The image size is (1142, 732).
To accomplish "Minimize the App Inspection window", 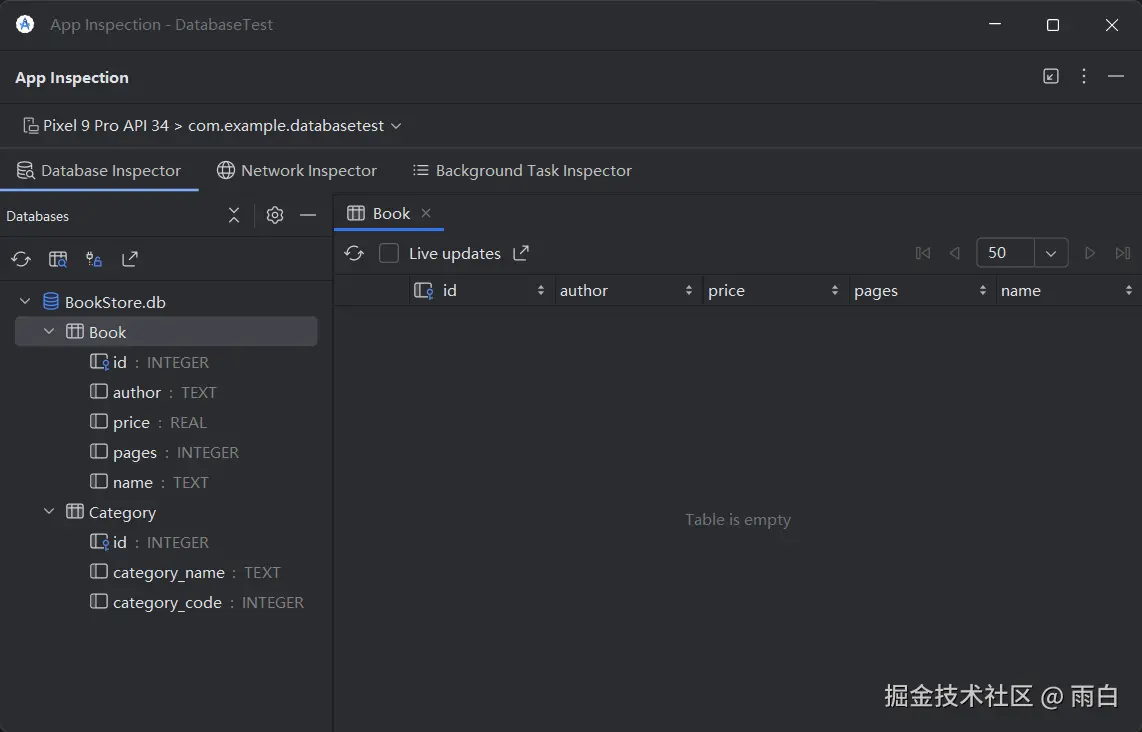I will 995,25.
